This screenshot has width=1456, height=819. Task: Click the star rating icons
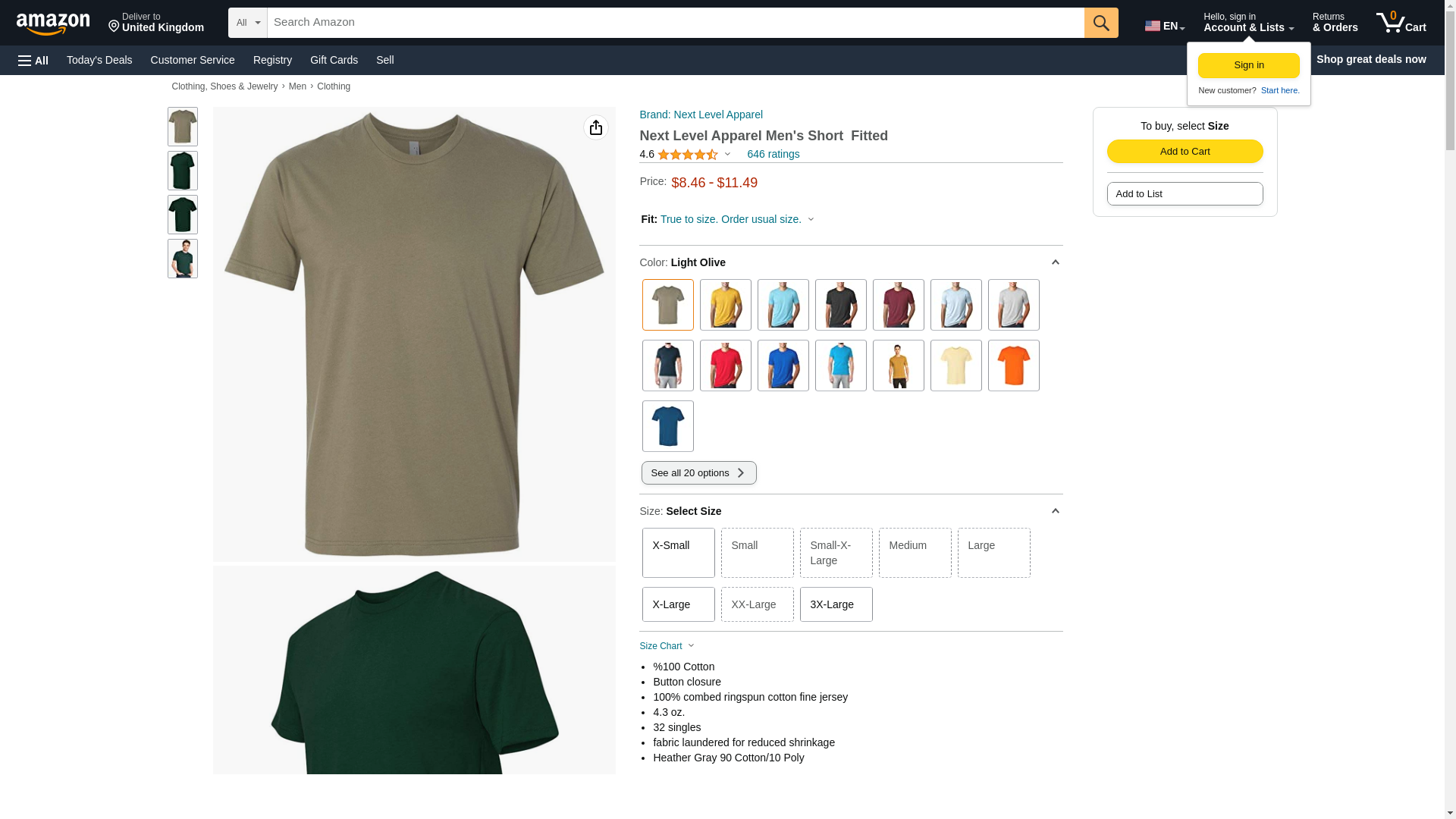point(687,155)
